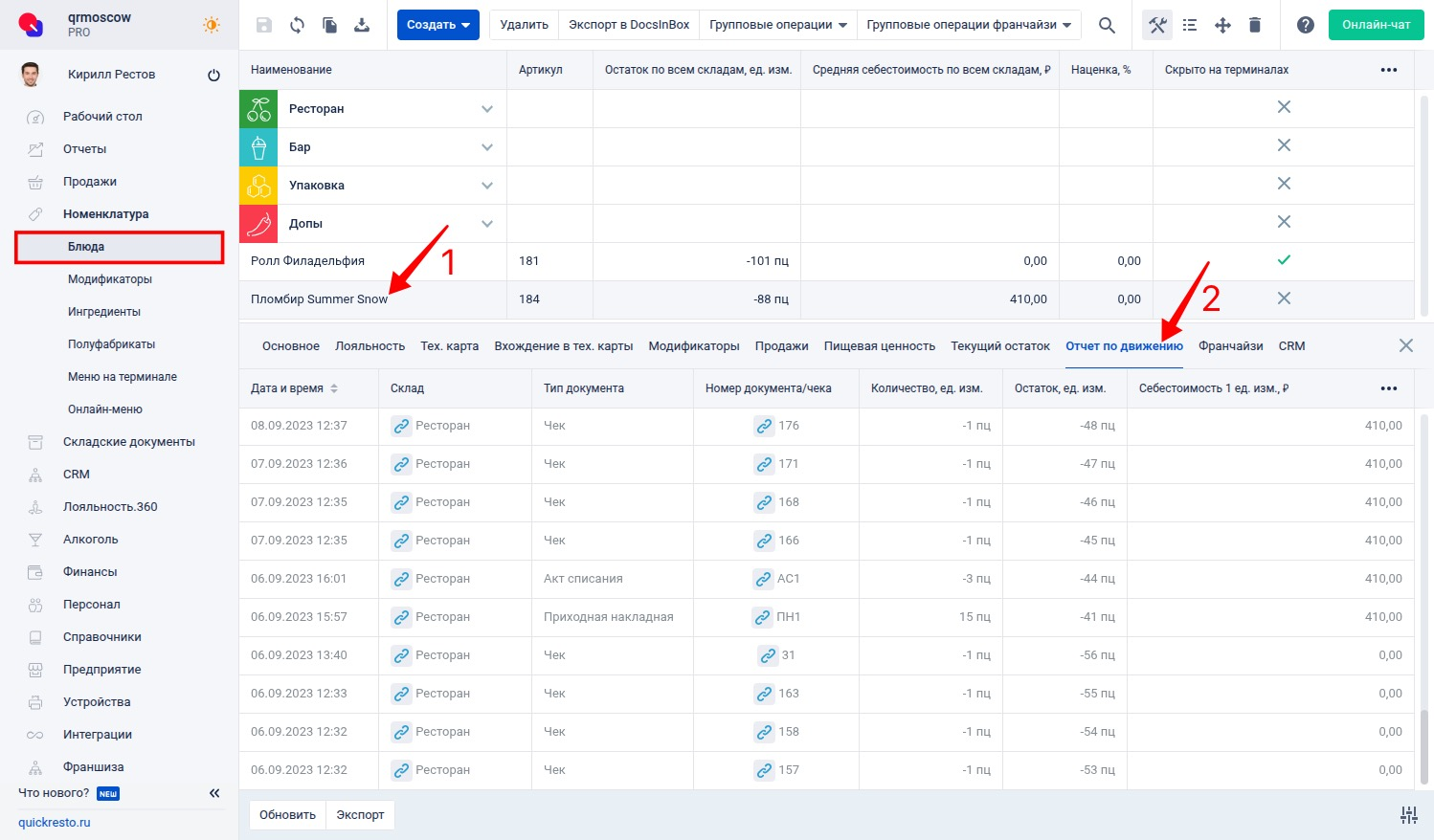Click the logout power icon

(213, 75)
